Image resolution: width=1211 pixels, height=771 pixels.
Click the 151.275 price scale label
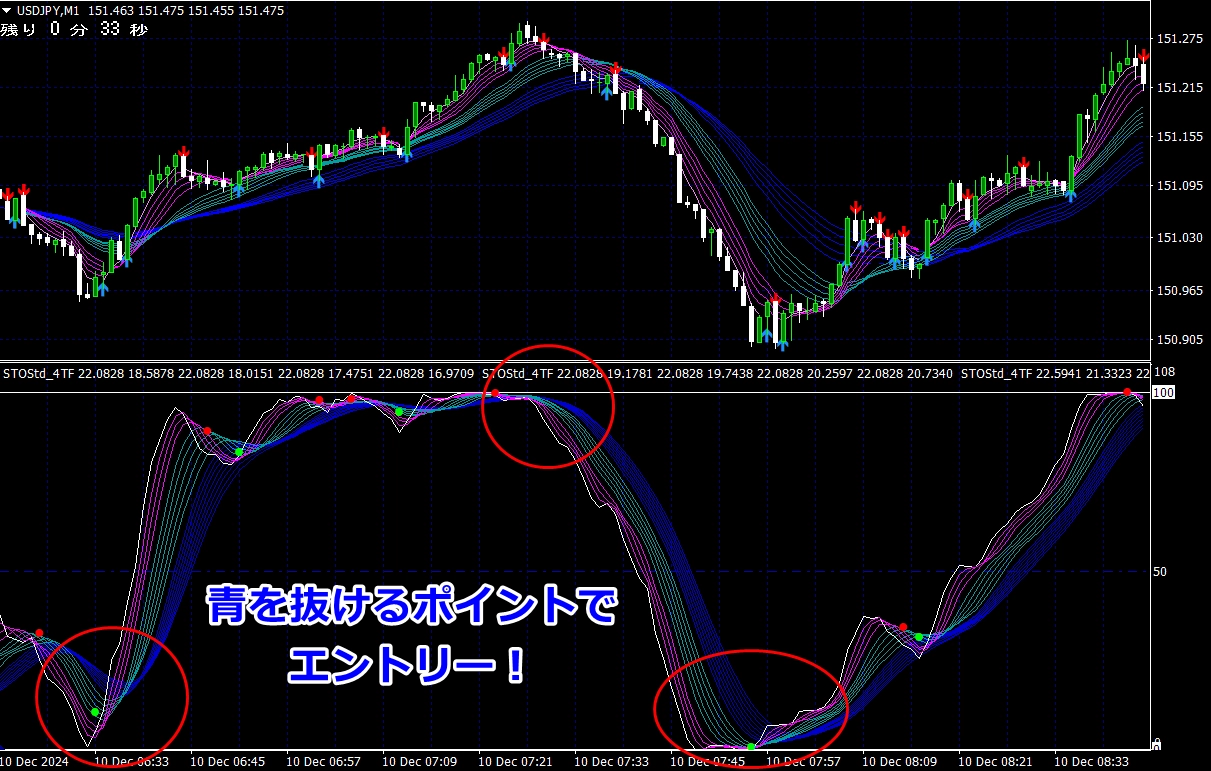(1178, 39)
